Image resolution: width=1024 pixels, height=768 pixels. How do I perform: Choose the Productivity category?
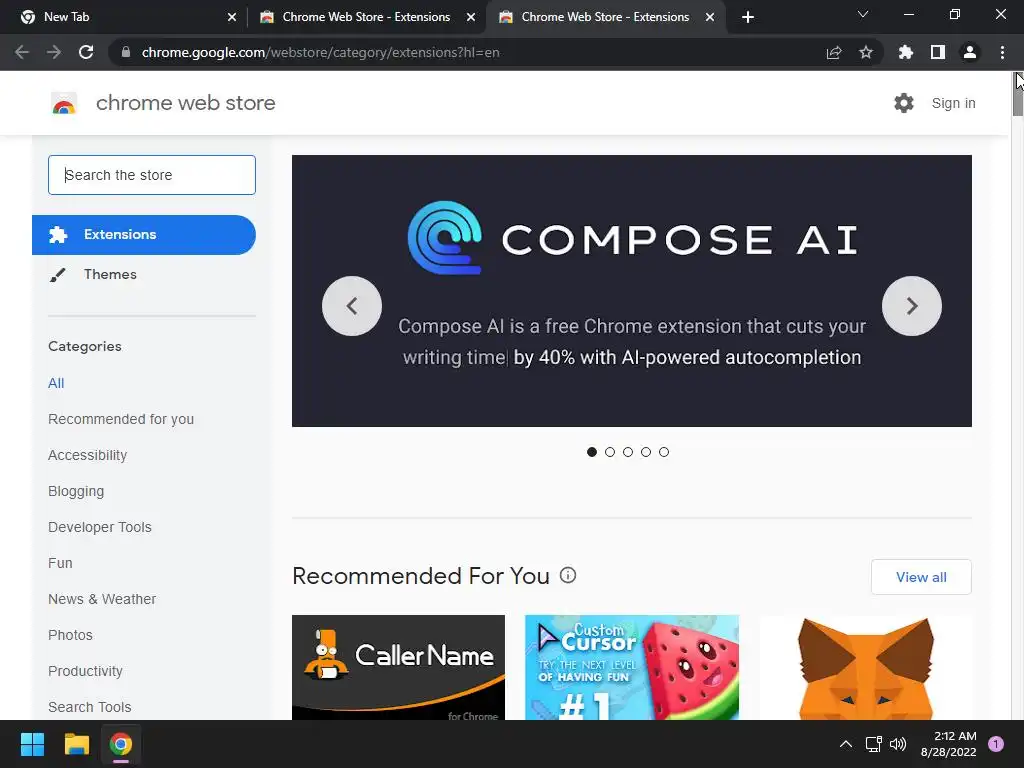[86, 671]
